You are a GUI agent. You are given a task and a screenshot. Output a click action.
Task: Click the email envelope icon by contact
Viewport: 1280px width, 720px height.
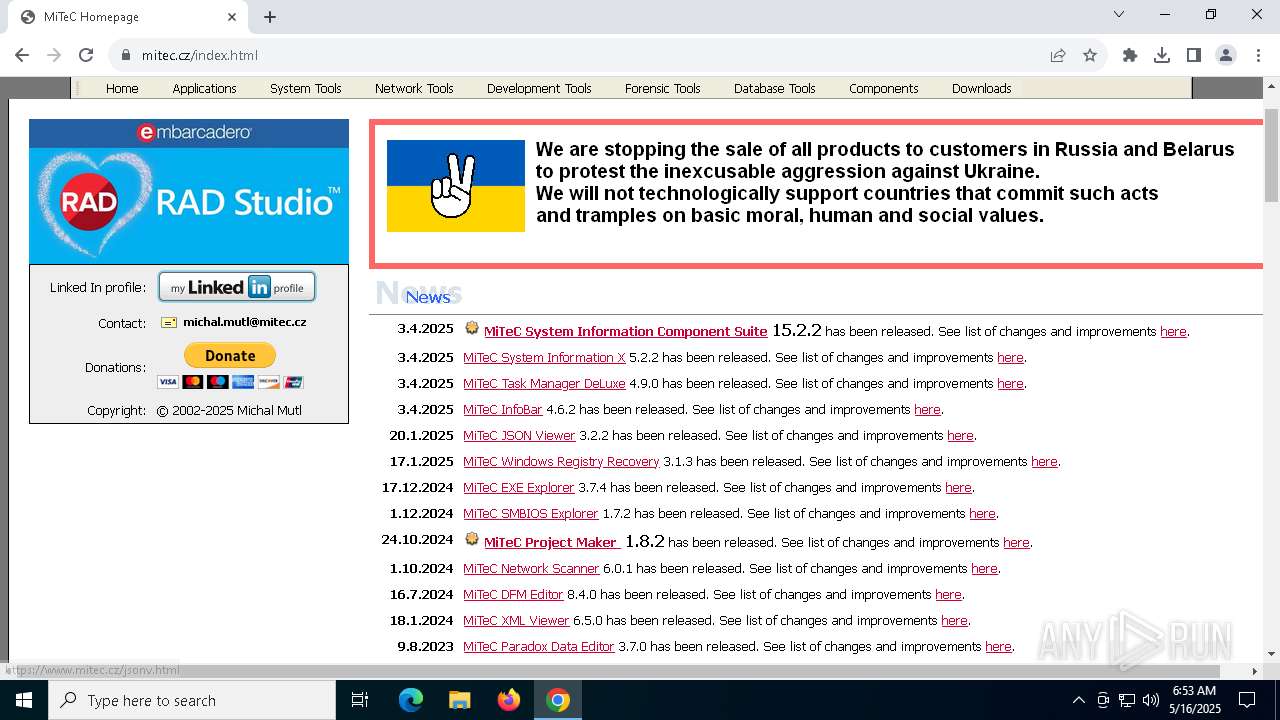169,323
